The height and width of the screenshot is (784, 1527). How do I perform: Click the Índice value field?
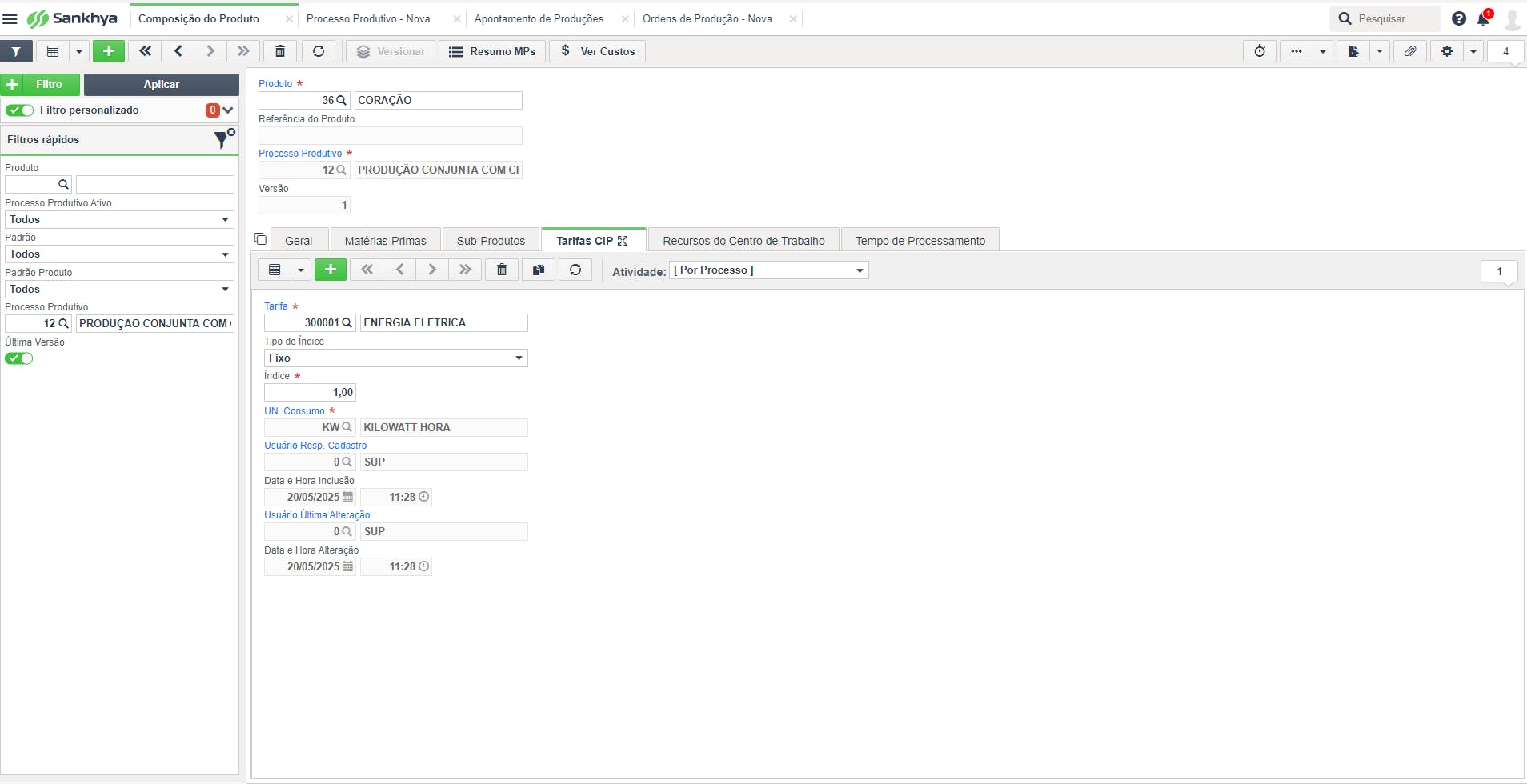[310, 392]
